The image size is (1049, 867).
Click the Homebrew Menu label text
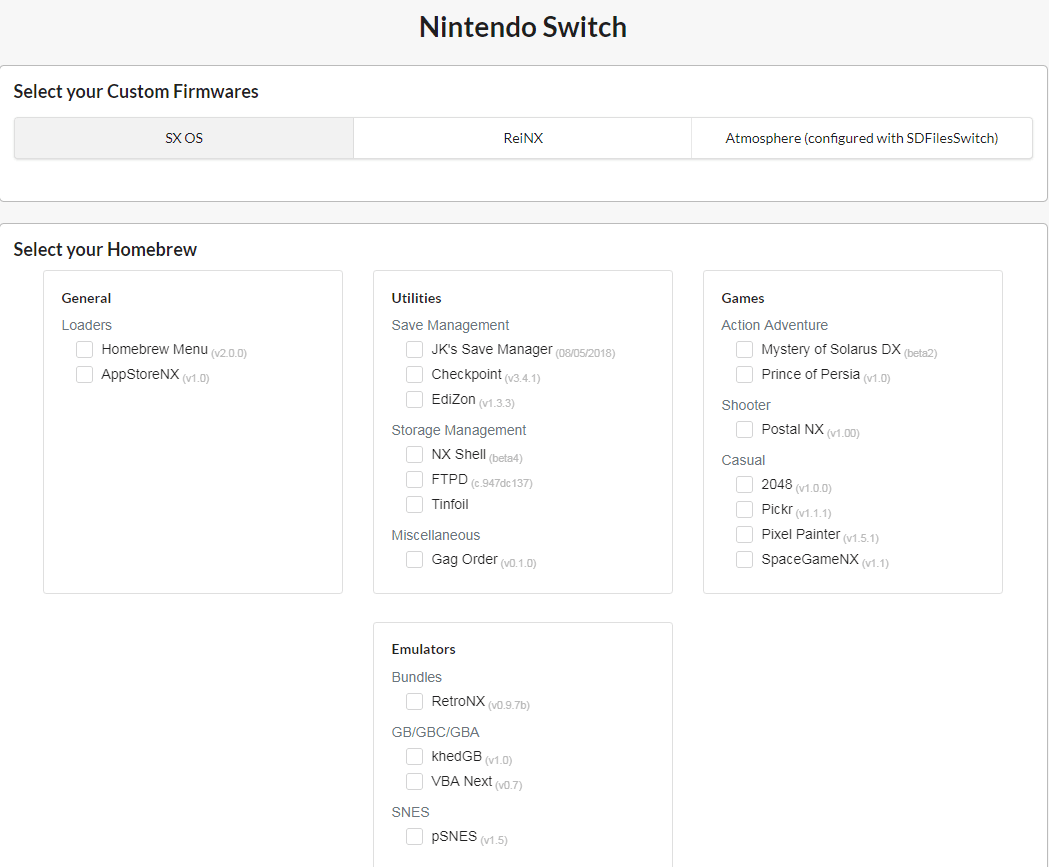point(155,349)
